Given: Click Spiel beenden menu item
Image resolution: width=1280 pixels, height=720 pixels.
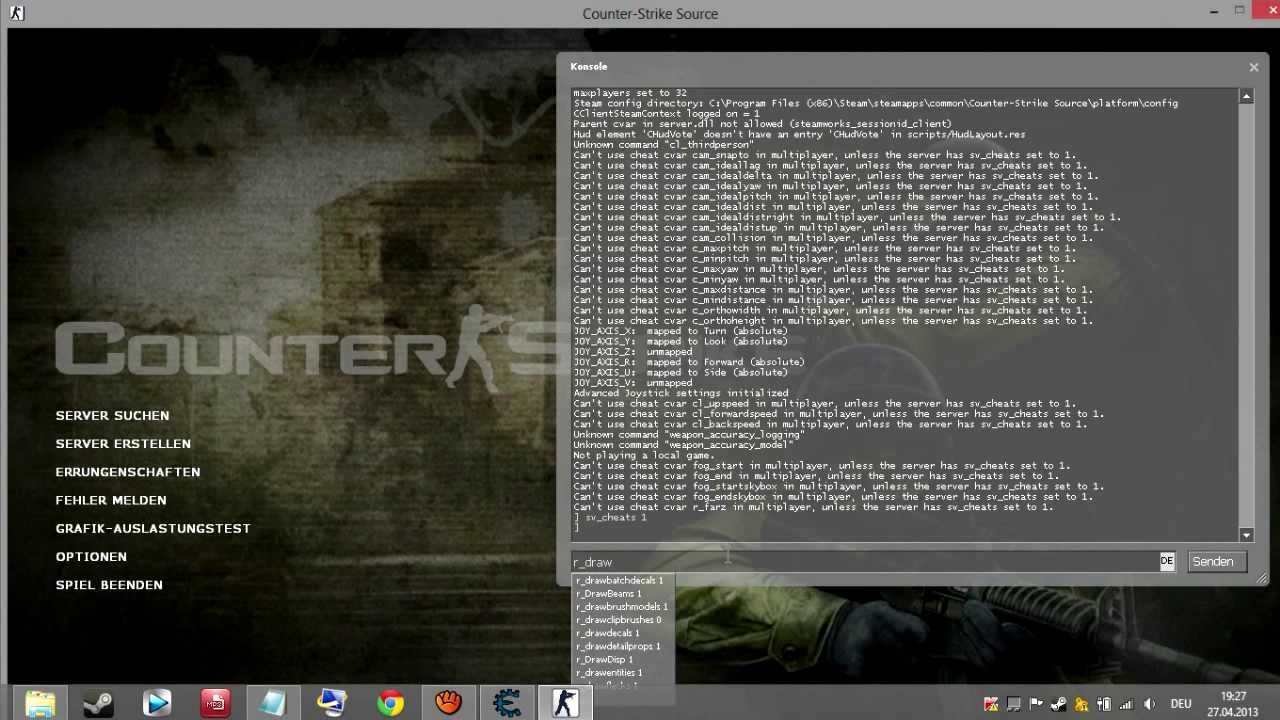Looking at the screenshot, I should 109,585.
